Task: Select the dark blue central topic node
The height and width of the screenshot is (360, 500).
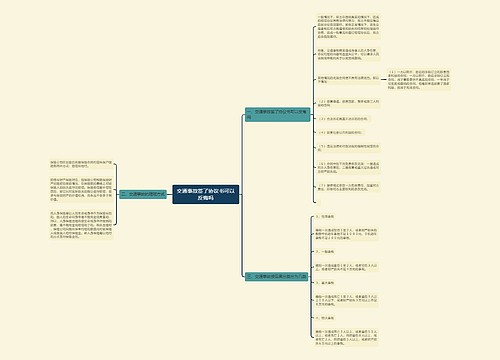Action: point(206,194)
